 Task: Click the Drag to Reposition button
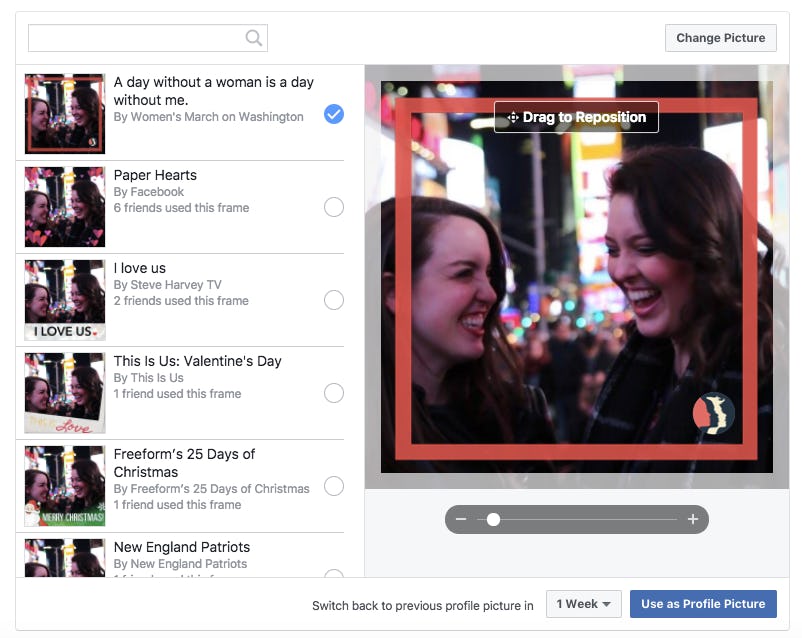tap(576, 117)
